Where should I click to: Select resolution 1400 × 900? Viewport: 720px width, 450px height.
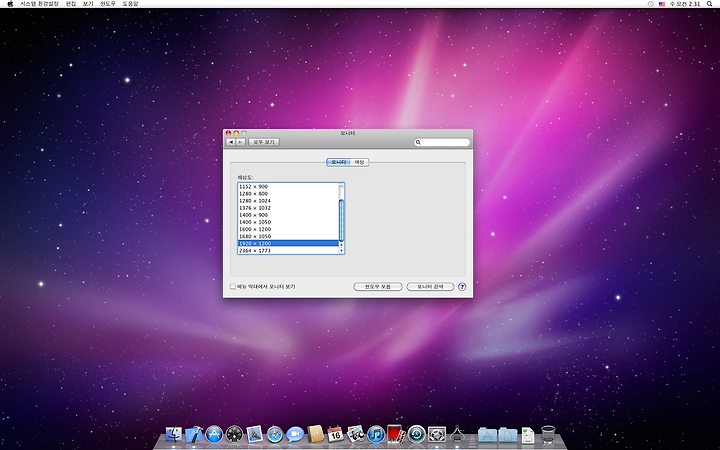coord(288,215)
